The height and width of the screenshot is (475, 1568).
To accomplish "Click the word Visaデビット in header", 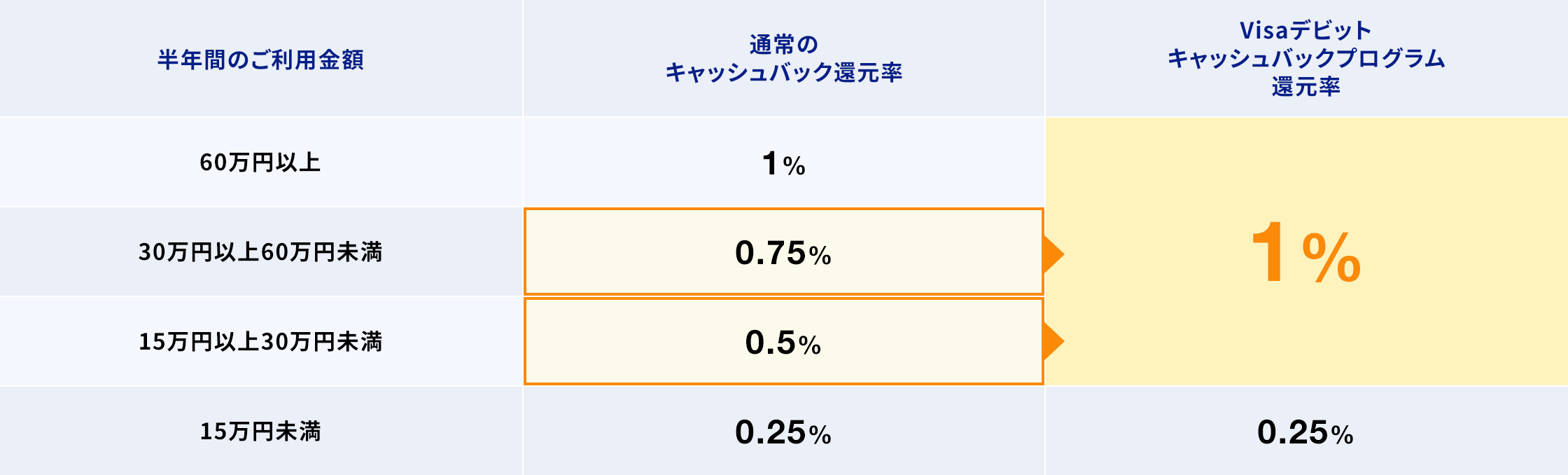I will (x=1305, y=30).
